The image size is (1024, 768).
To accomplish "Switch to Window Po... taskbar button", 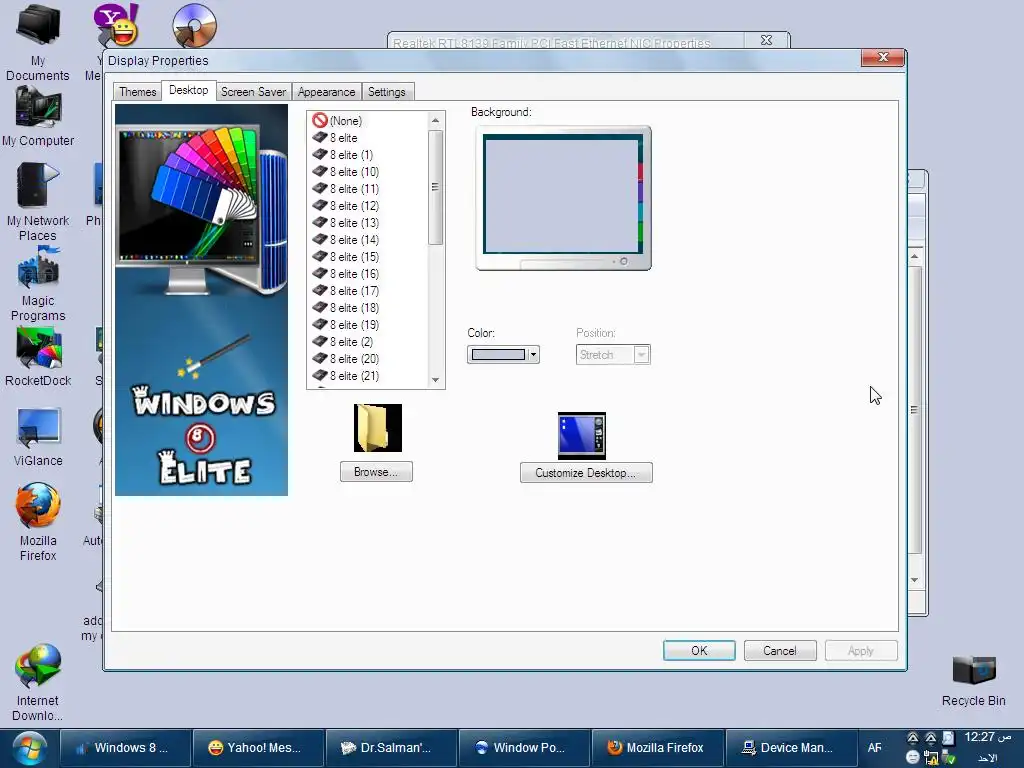I will tap(524, 748).
